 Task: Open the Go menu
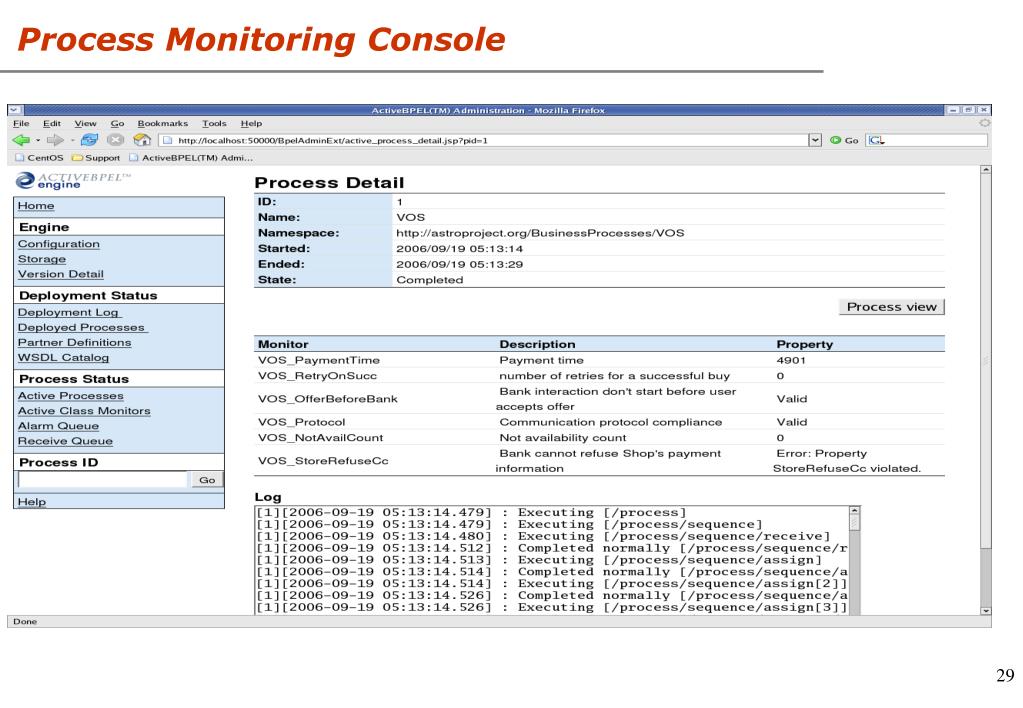point(117,123)
